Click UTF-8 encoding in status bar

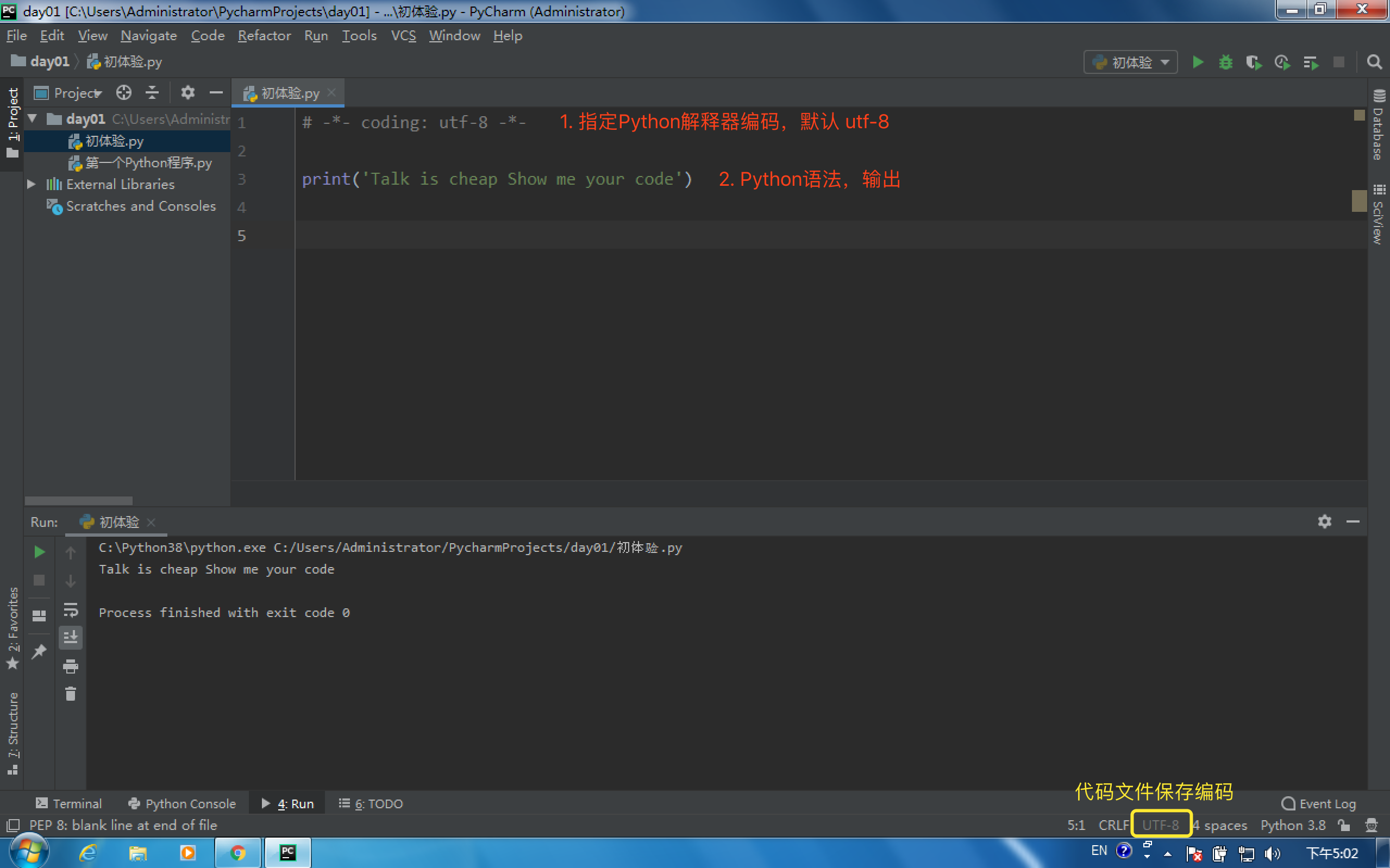pyautogui.click(x=1160, y=825)
